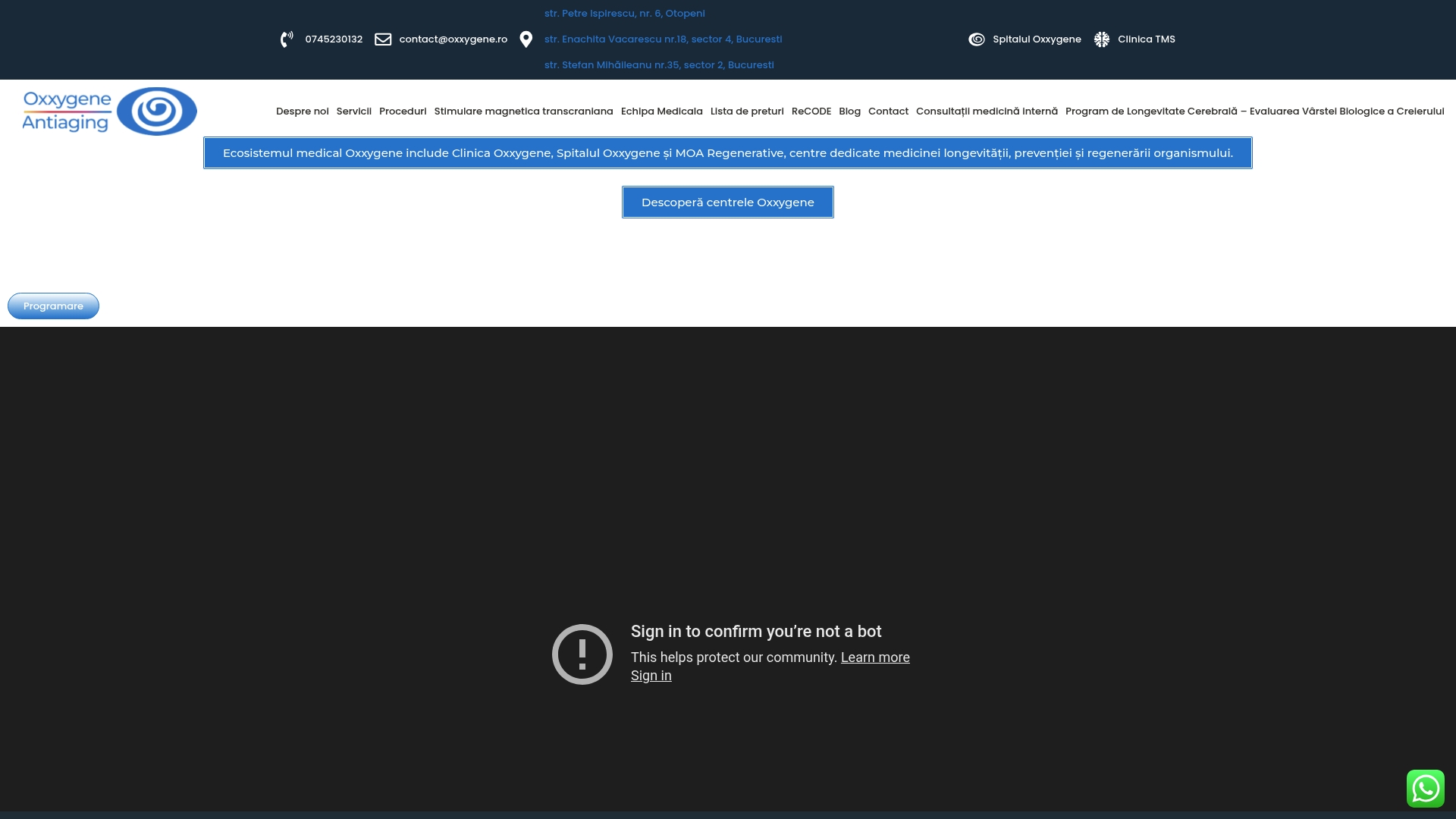Viewport: 1456px width, 819px height.
Task: Click the Programare button
Action: pyautogui.click(x=53, y=306)
